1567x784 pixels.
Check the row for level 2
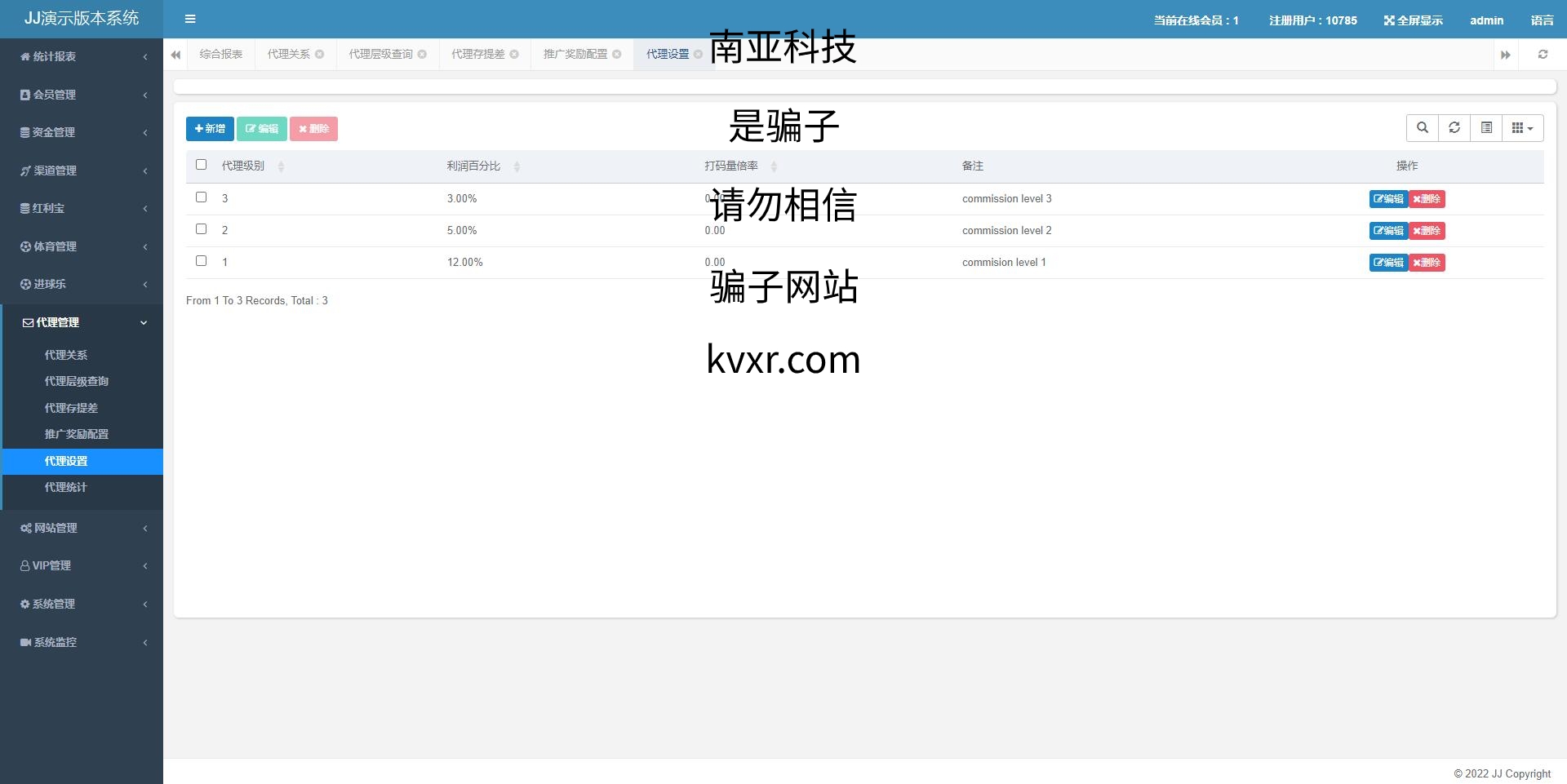tap(202, 229)
